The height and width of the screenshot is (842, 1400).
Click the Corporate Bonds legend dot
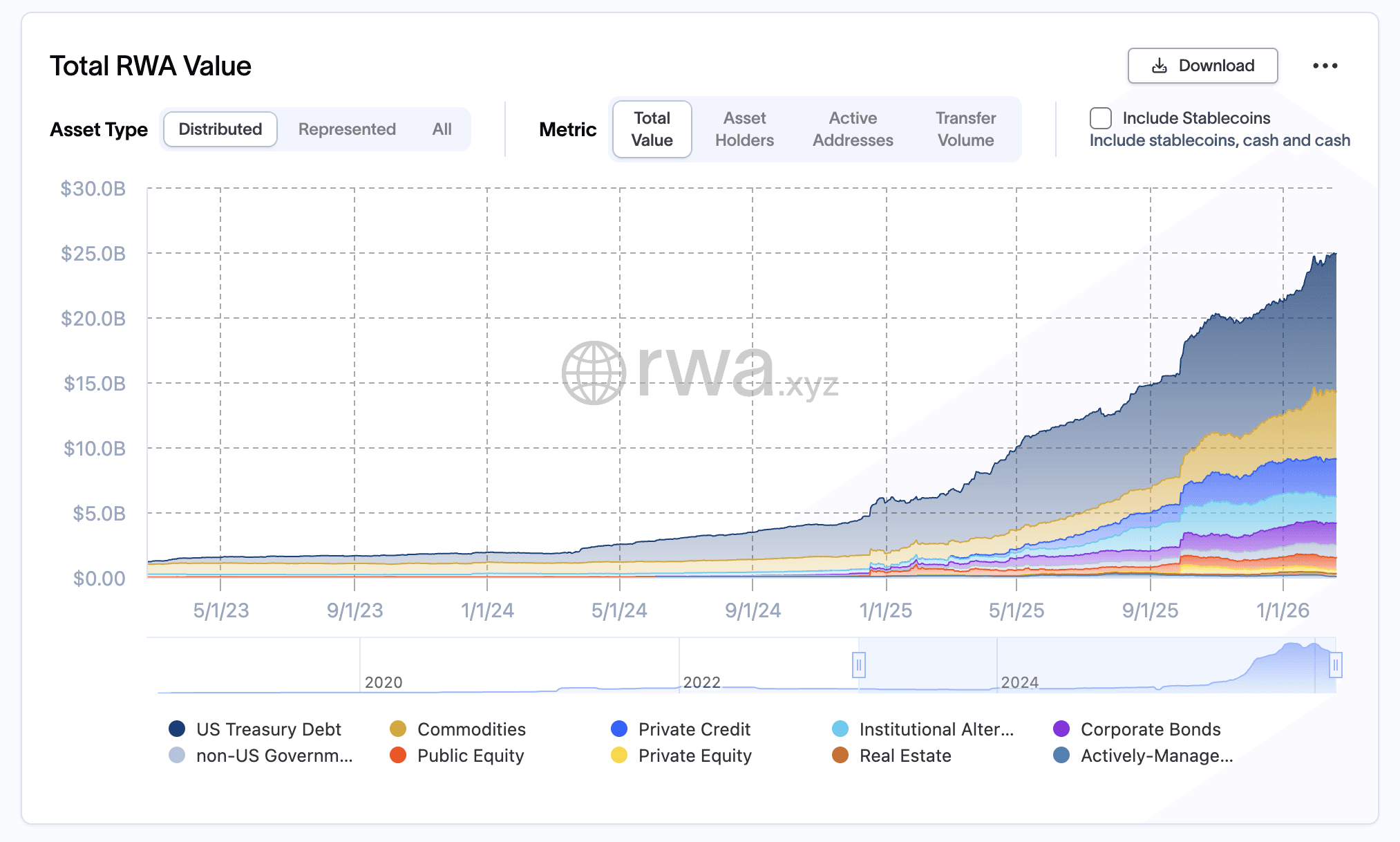click(x=1061, y=729)
